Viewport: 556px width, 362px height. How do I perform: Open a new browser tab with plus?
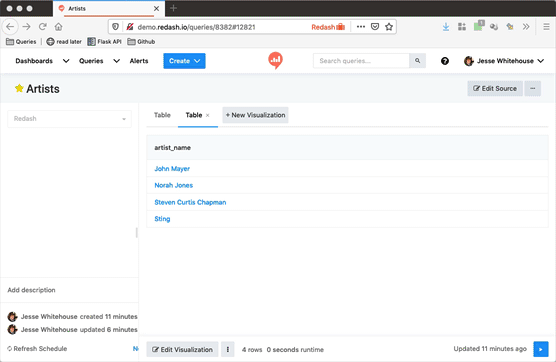[x=173, y=8]
